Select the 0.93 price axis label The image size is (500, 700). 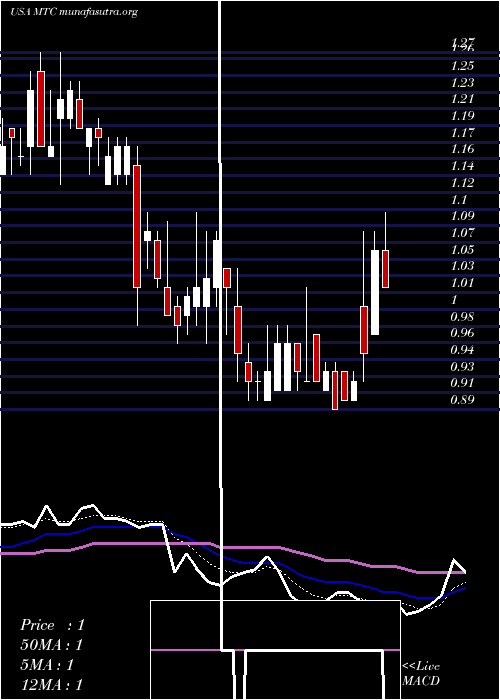(x=462, y=367)
